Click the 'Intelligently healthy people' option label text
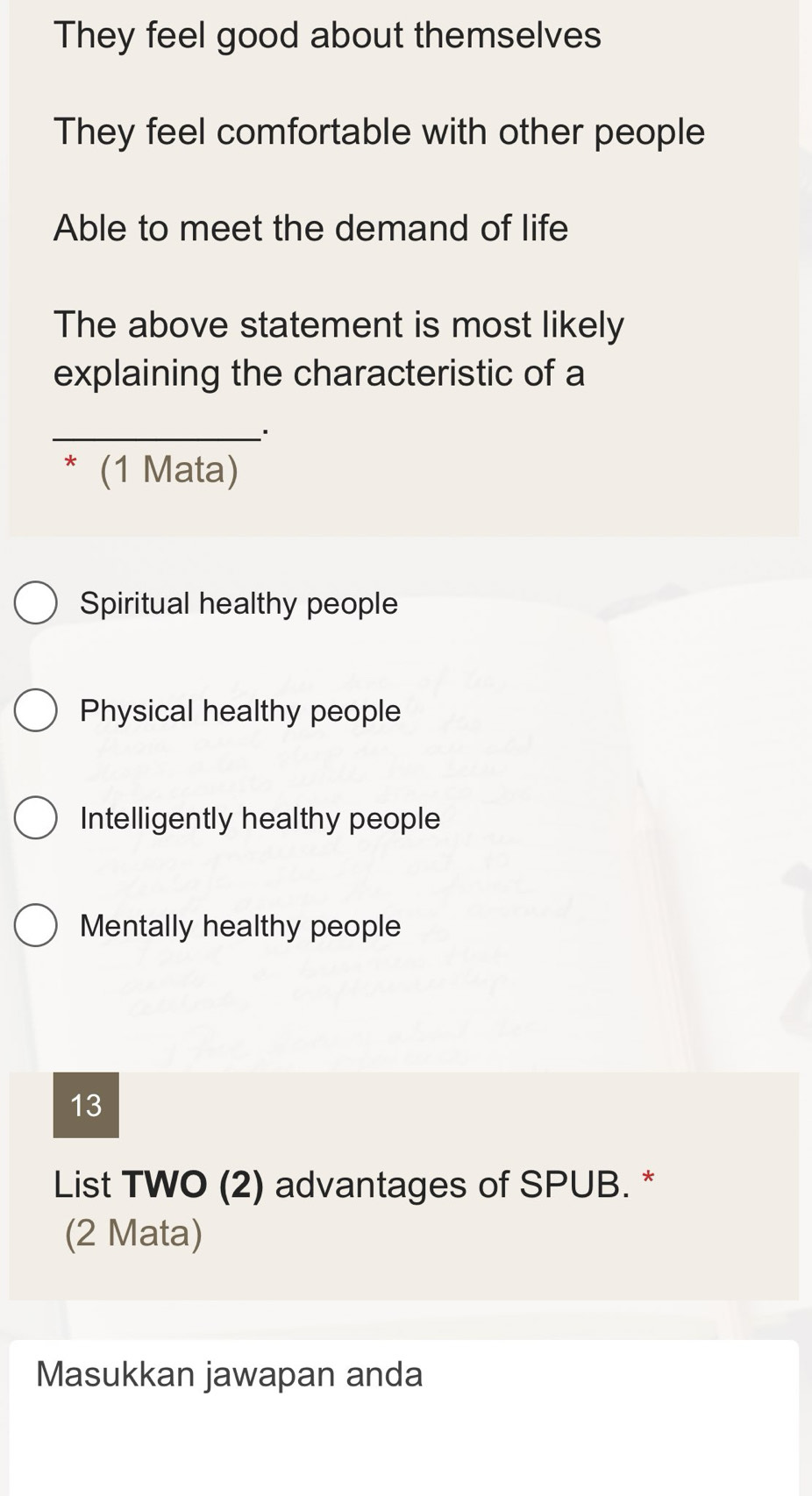The image size is (812, 1496). [x=260, y=818]
